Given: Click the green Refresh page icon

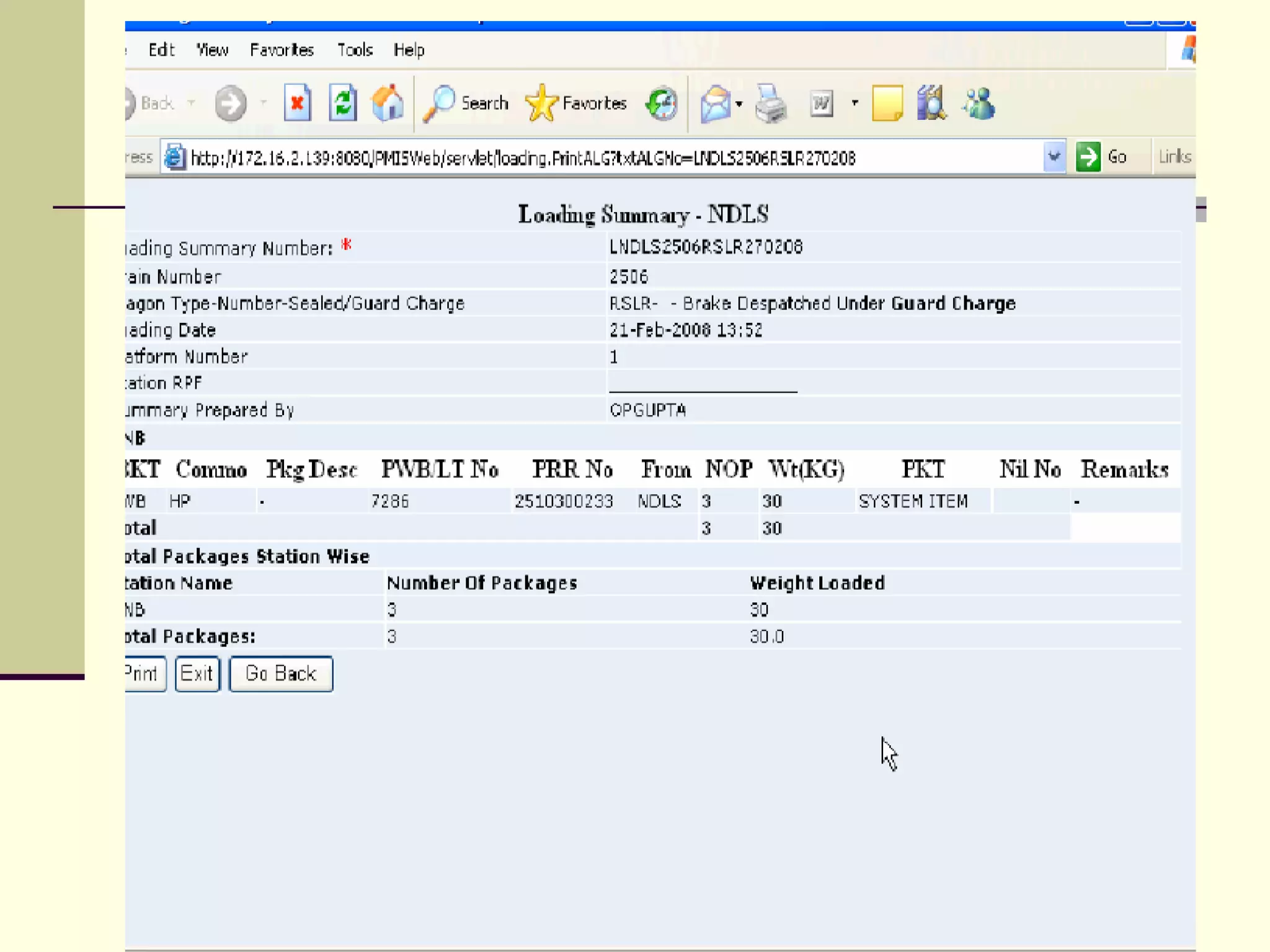Looking at the screenshot, I should point(343,103).
